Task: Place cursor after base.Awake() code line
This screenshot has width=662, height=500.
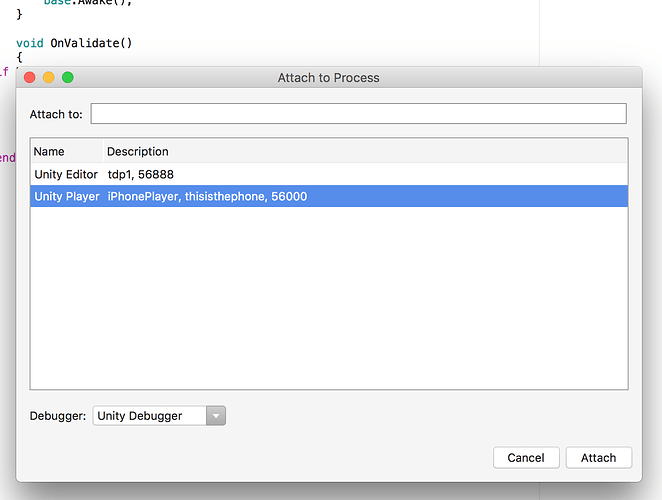Action: tap(133, 2)
